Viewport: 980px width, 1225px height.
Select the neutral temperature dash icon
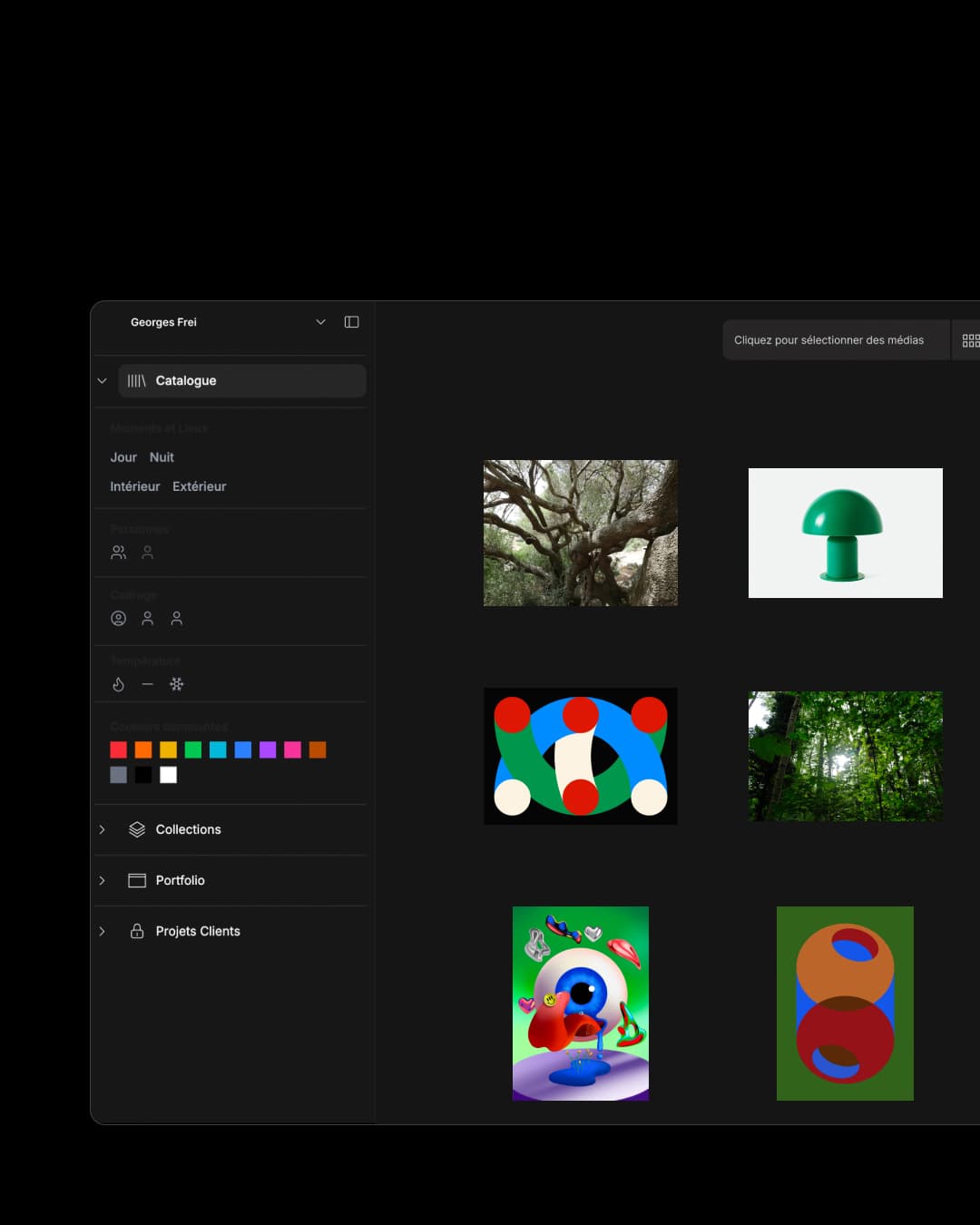[148, 684]
